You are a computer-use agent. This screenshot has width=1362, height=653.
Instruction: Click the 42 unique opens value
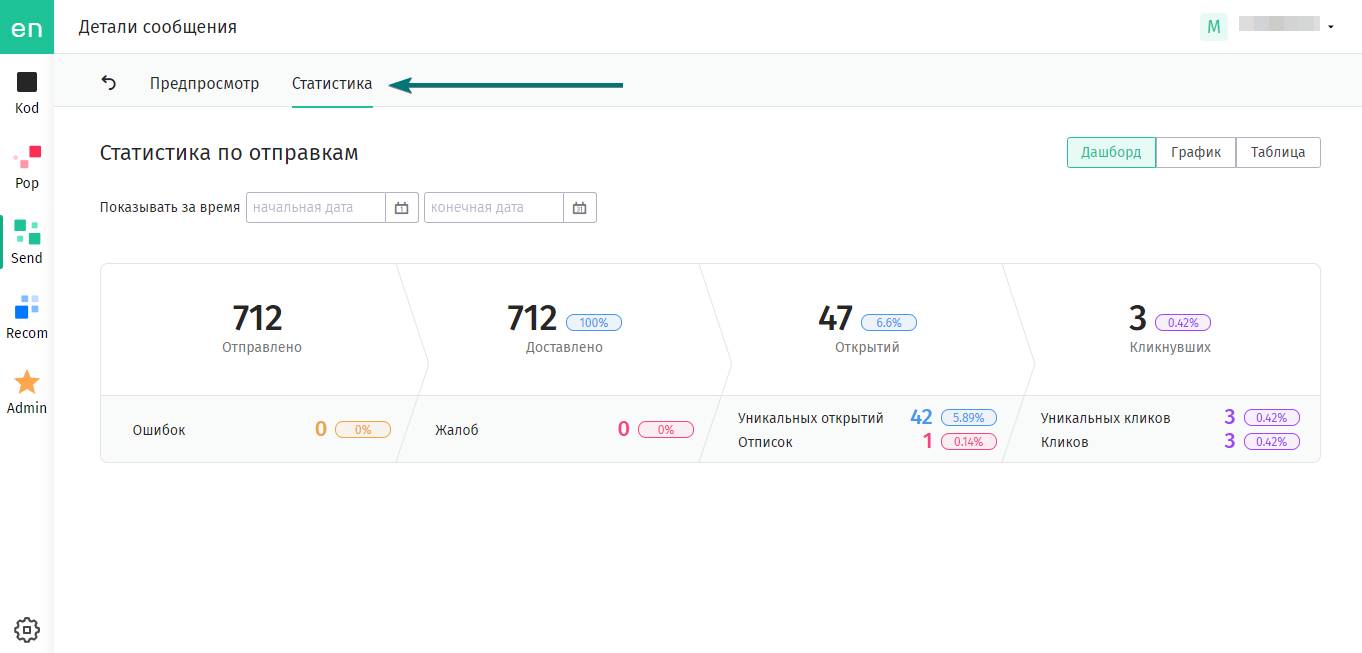921,418
